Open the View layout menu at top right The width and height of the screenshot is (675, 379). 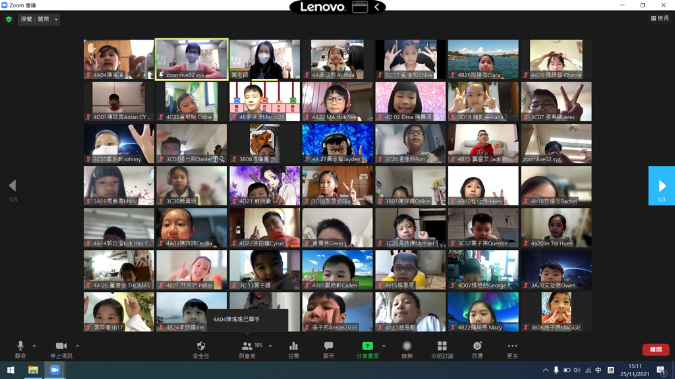point(660,18)
